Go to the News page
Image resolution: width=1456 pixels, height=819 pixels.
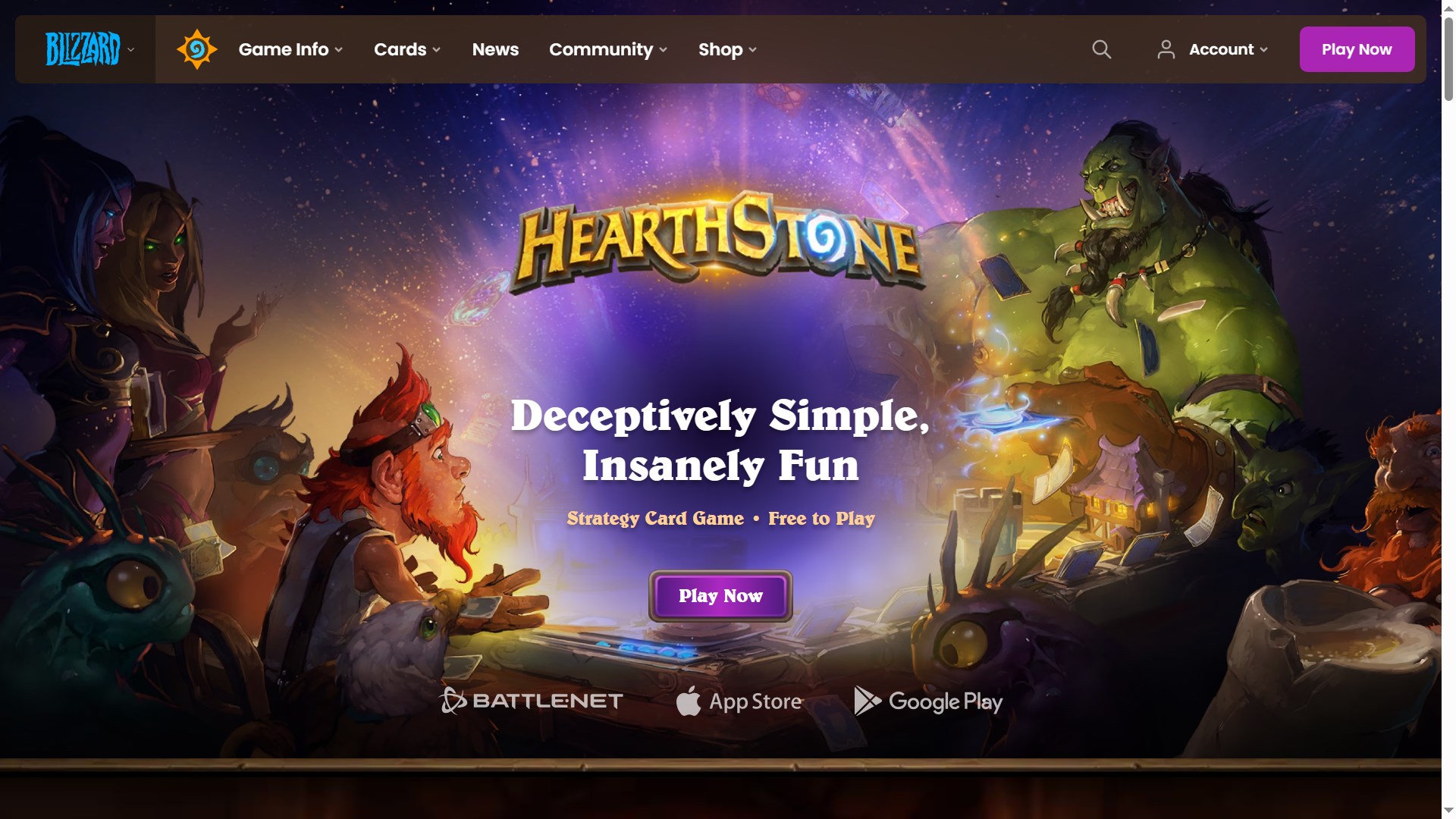tap(495, 49)
